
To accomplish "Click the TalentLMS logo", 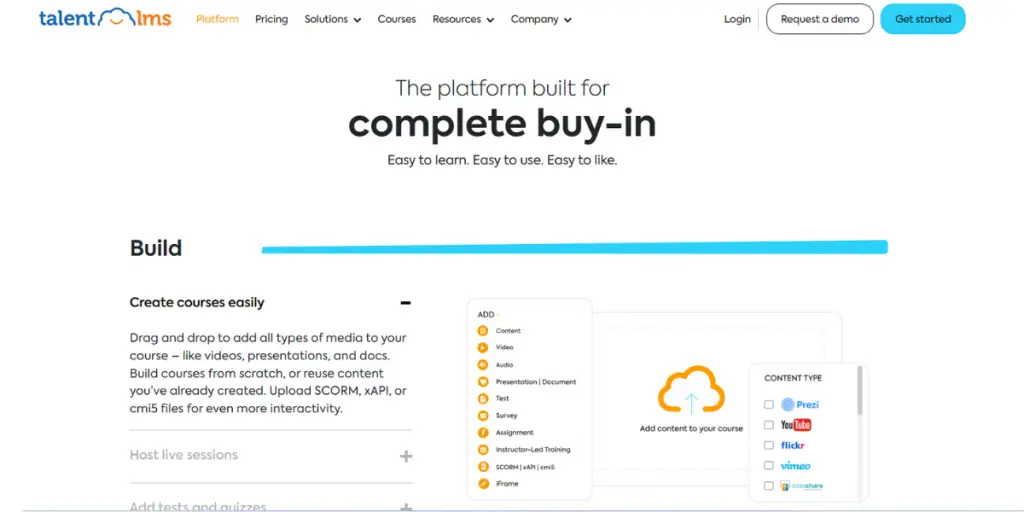I will coord(105,19).
